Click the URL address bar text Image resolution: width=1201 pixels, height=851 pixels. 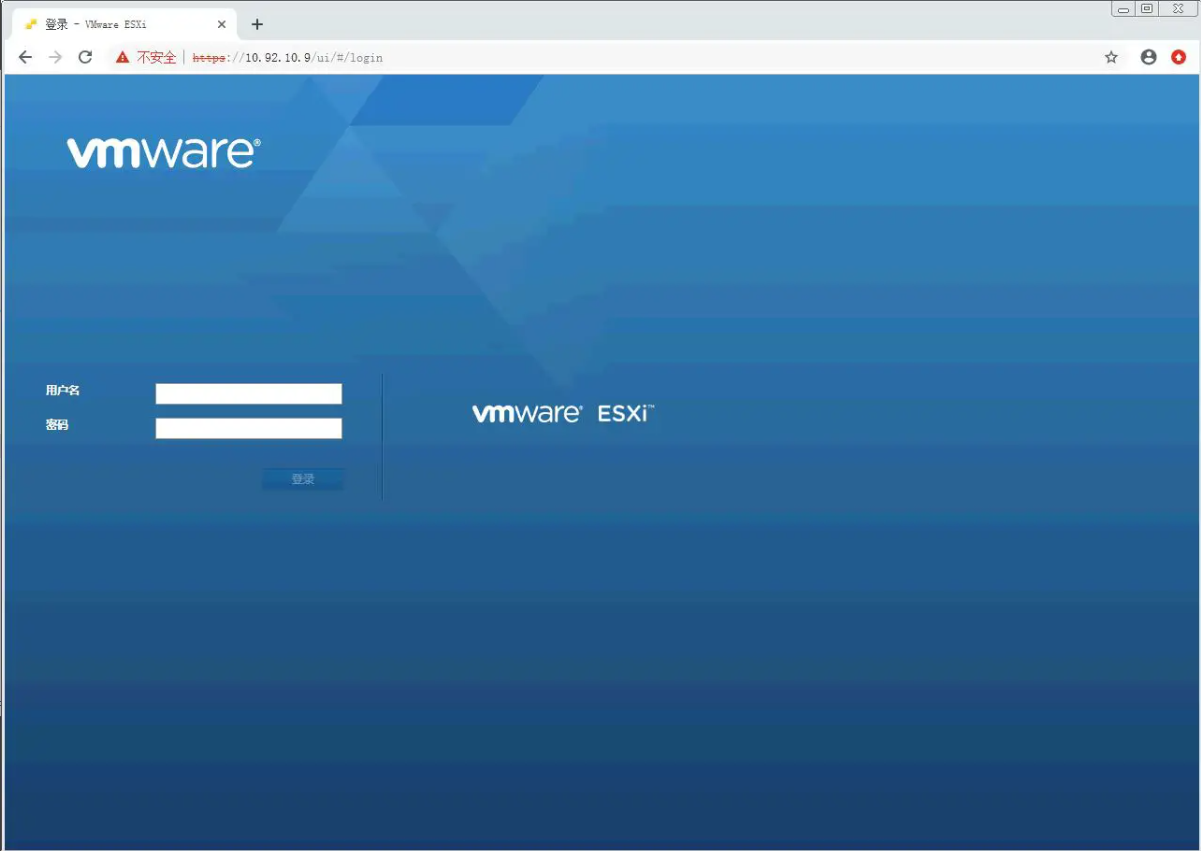[x=287, y=58]
